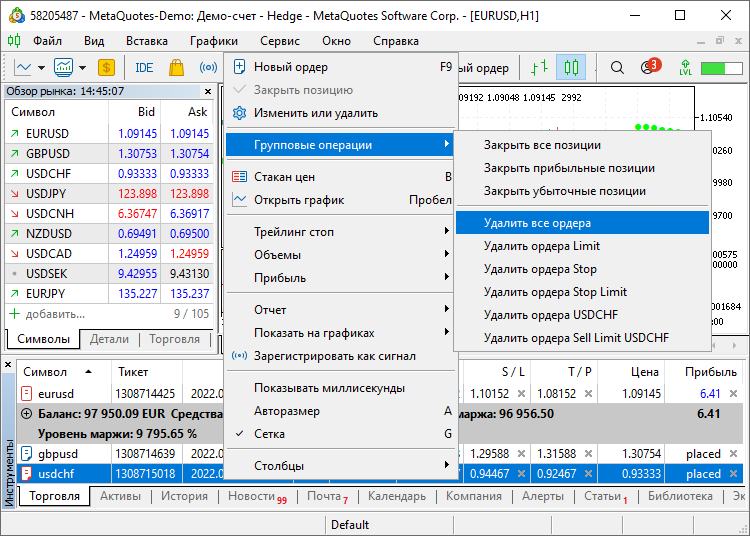Select USDJPY row in Market Watch

pyautogui.click(x=110, y=194)
